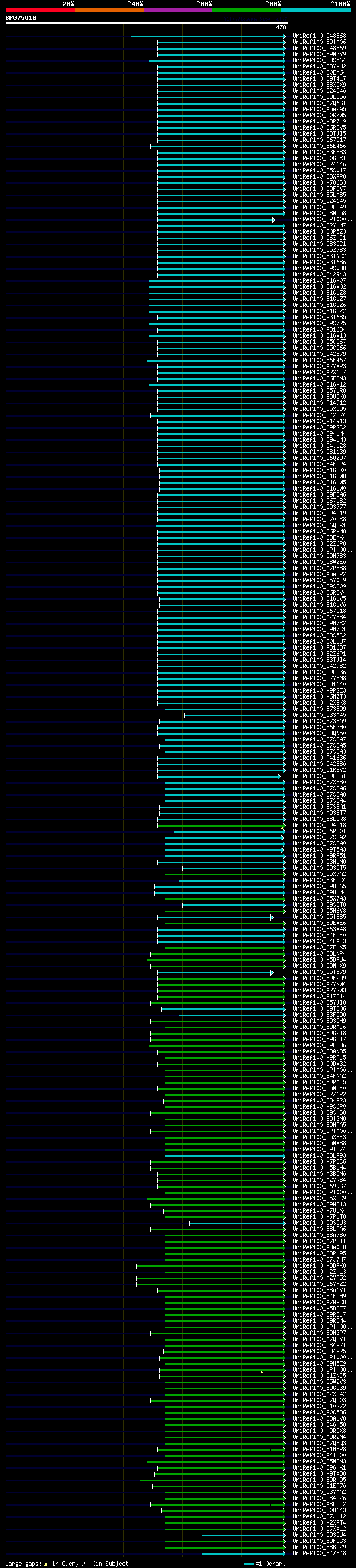
Task: Click the green ~80% identity legend segment
Action: click(247, 10)
